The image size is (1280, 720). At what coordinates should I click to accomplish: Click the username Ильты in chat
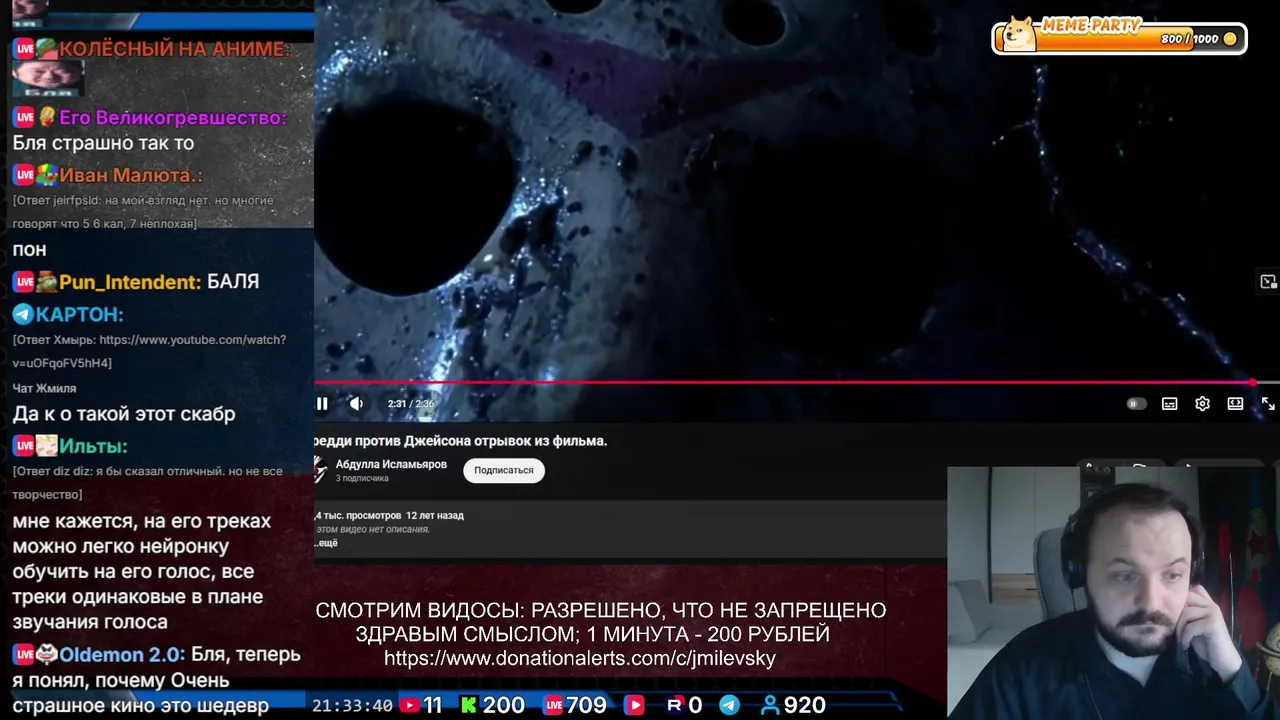tap(93, 446)
